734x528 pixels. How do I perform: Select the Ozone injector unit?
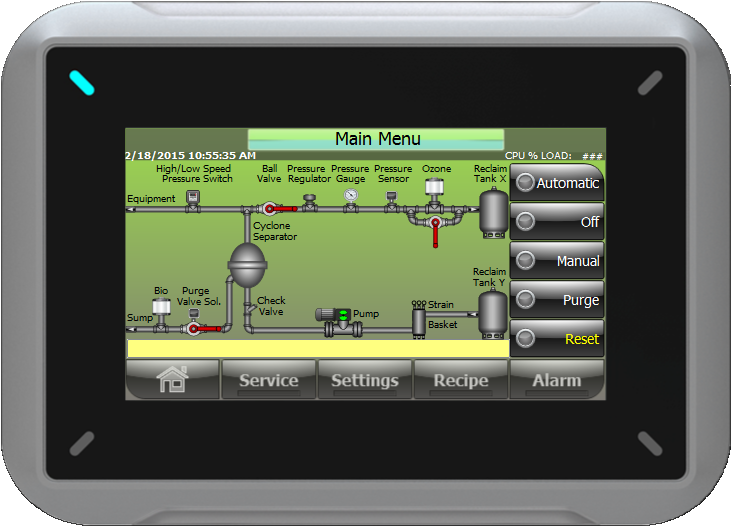point(434,188)
